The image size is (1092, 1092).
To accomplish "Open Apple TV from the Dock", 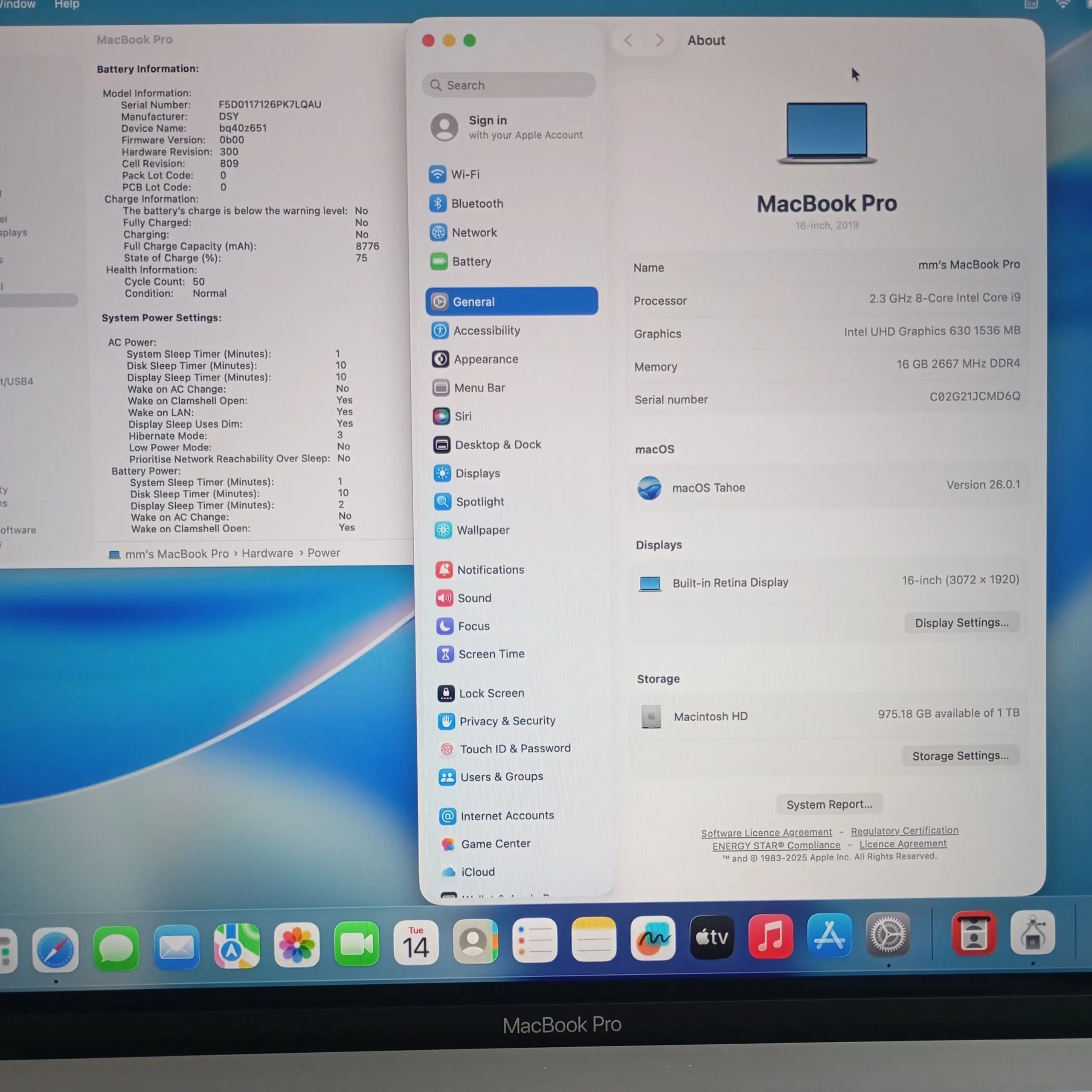I will click(x=712, y=937).
